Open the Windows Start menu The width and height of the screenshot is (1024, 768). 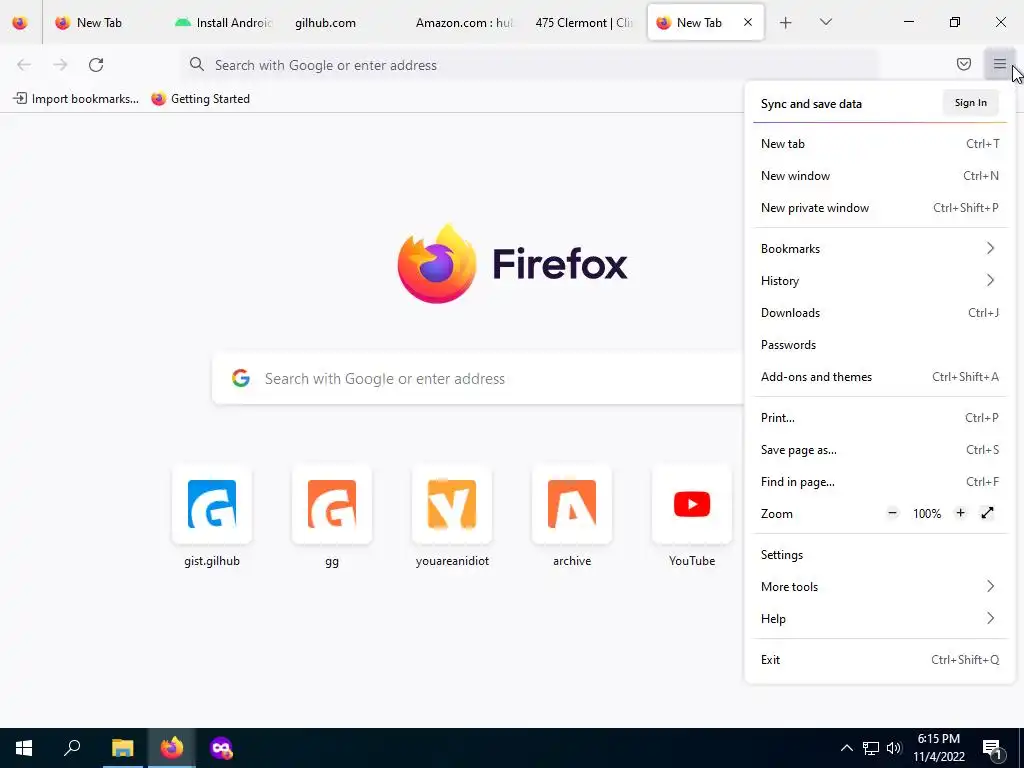click(x=24, y=748)
